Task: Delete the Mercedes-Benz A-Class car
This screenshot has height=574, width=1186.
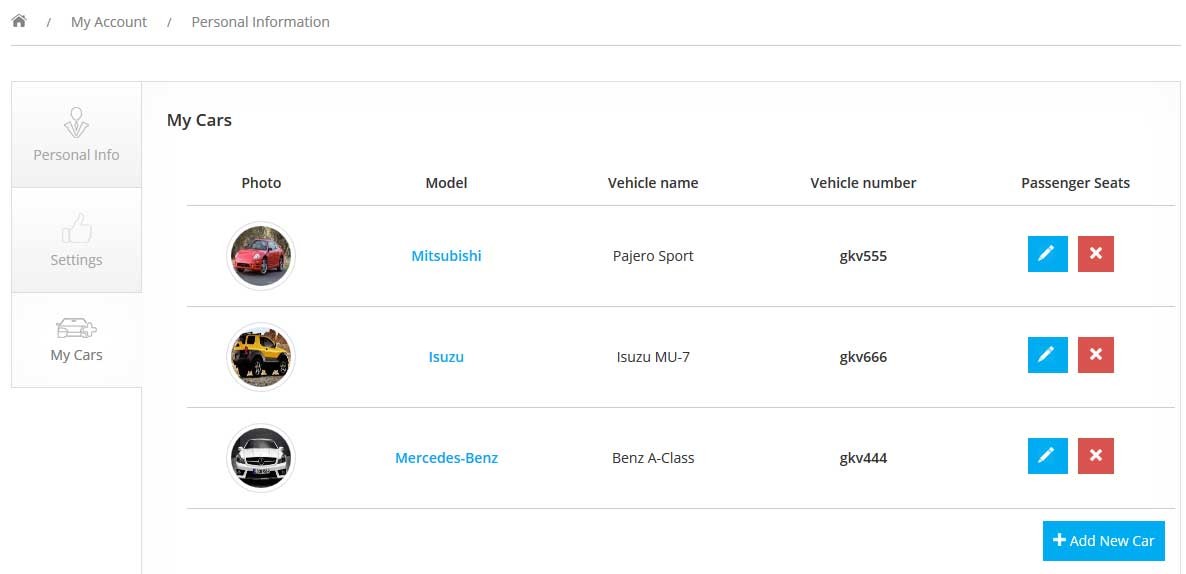Action: tap(1095, 456)
